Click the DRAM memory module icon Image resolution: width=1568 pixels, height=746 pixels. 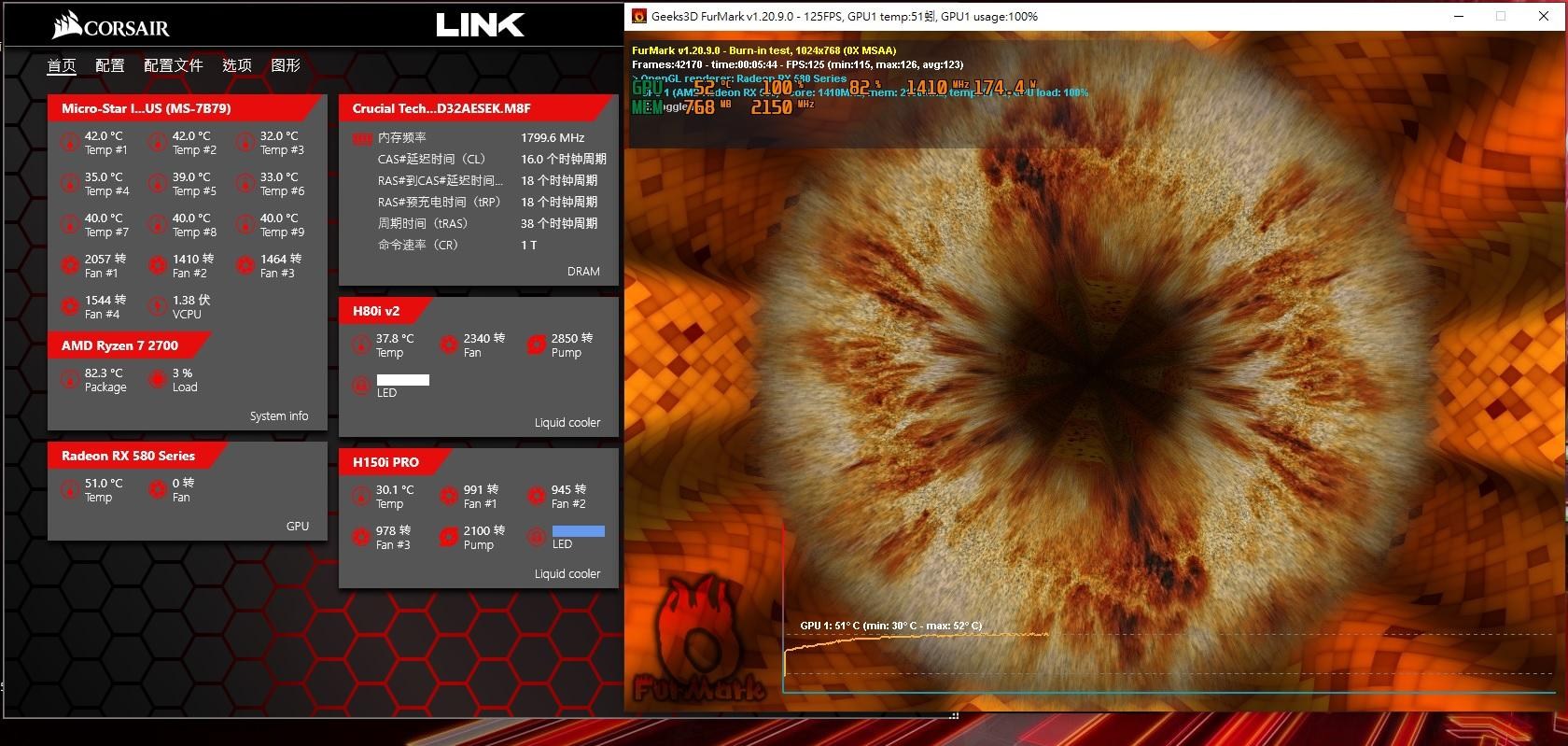click(361, 139)
